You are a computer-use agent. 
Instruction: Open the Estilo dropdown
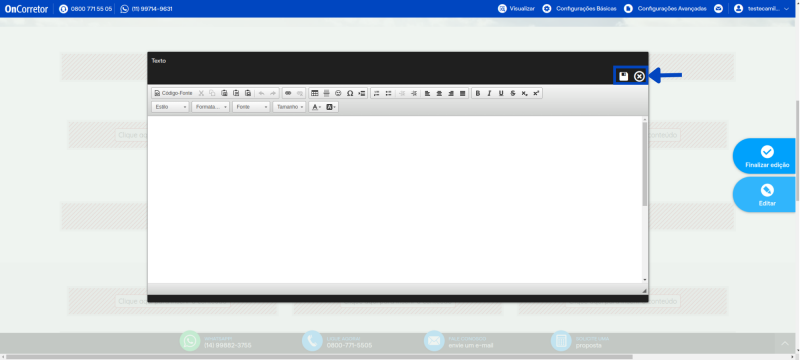[x=170, y=107]
